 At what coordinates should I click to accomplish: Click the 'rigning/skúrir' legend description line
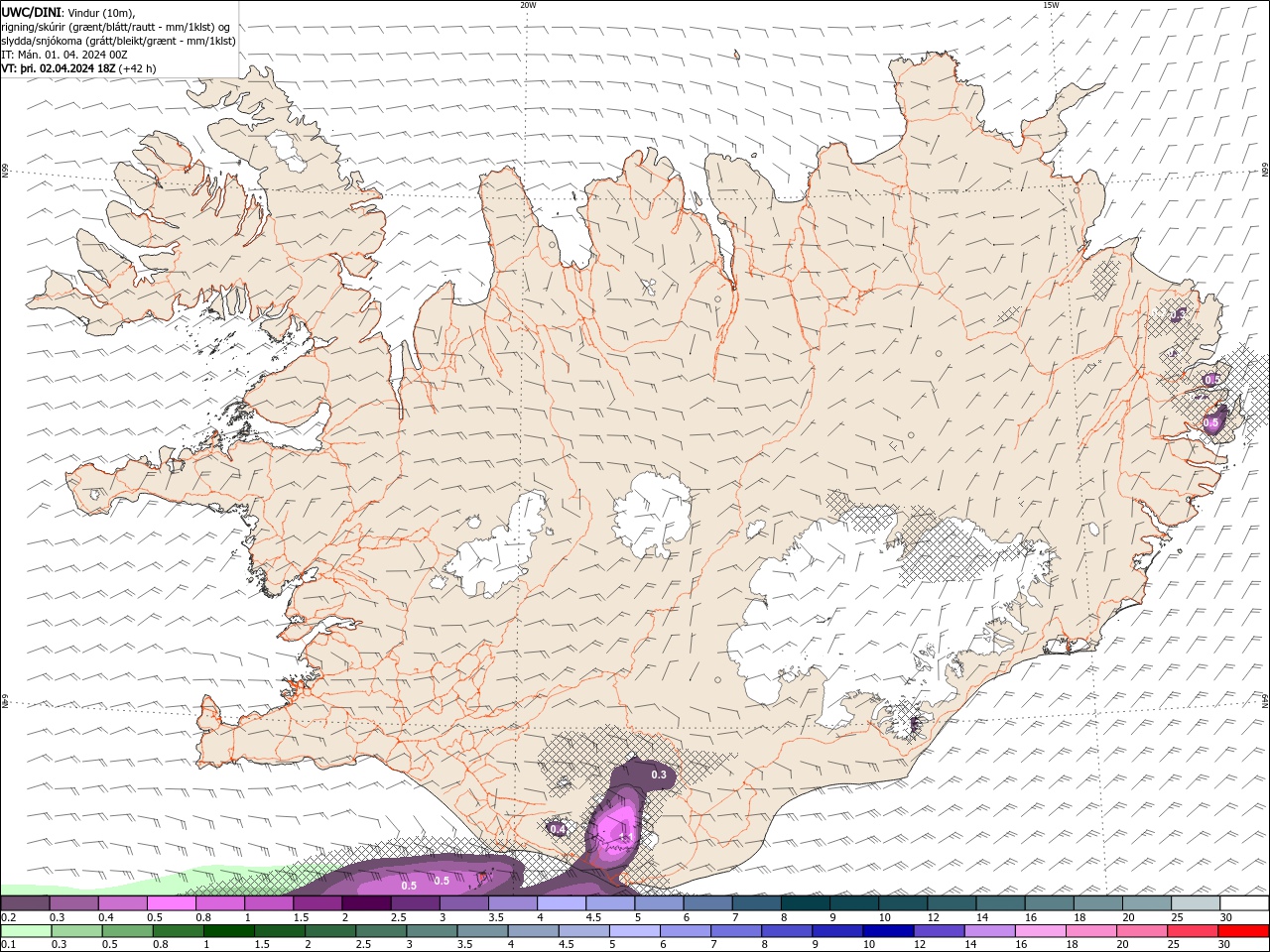coord(115,27)
